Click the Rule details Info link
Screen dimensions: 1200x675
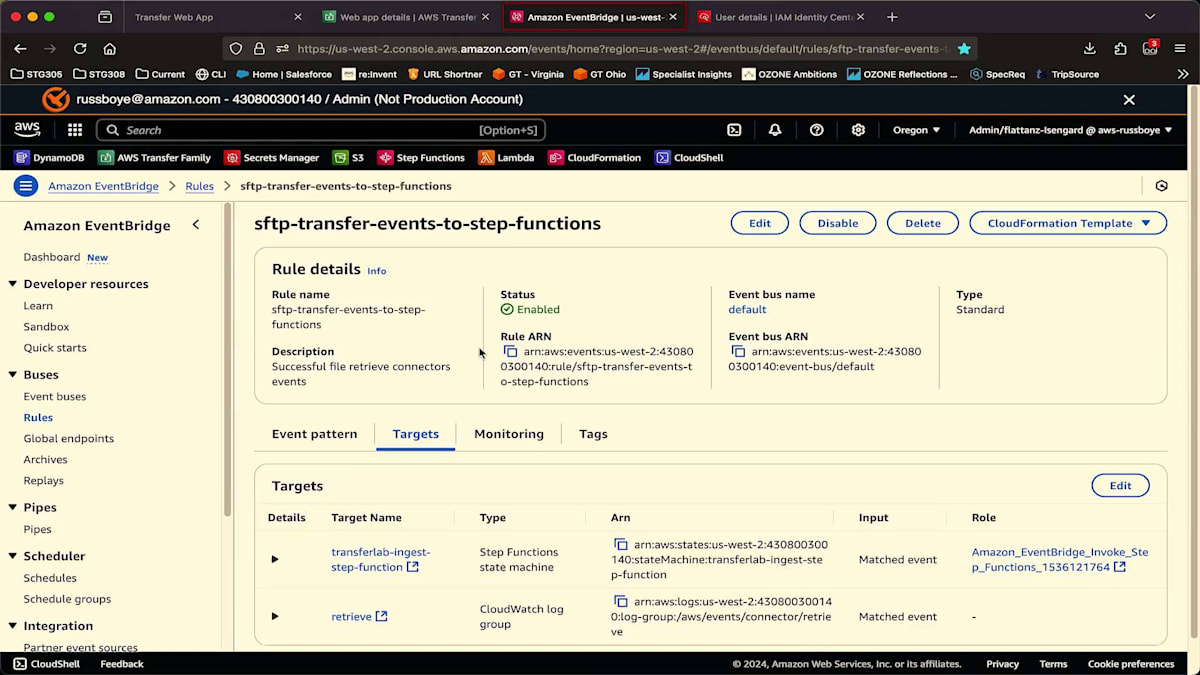coord(376,271)
